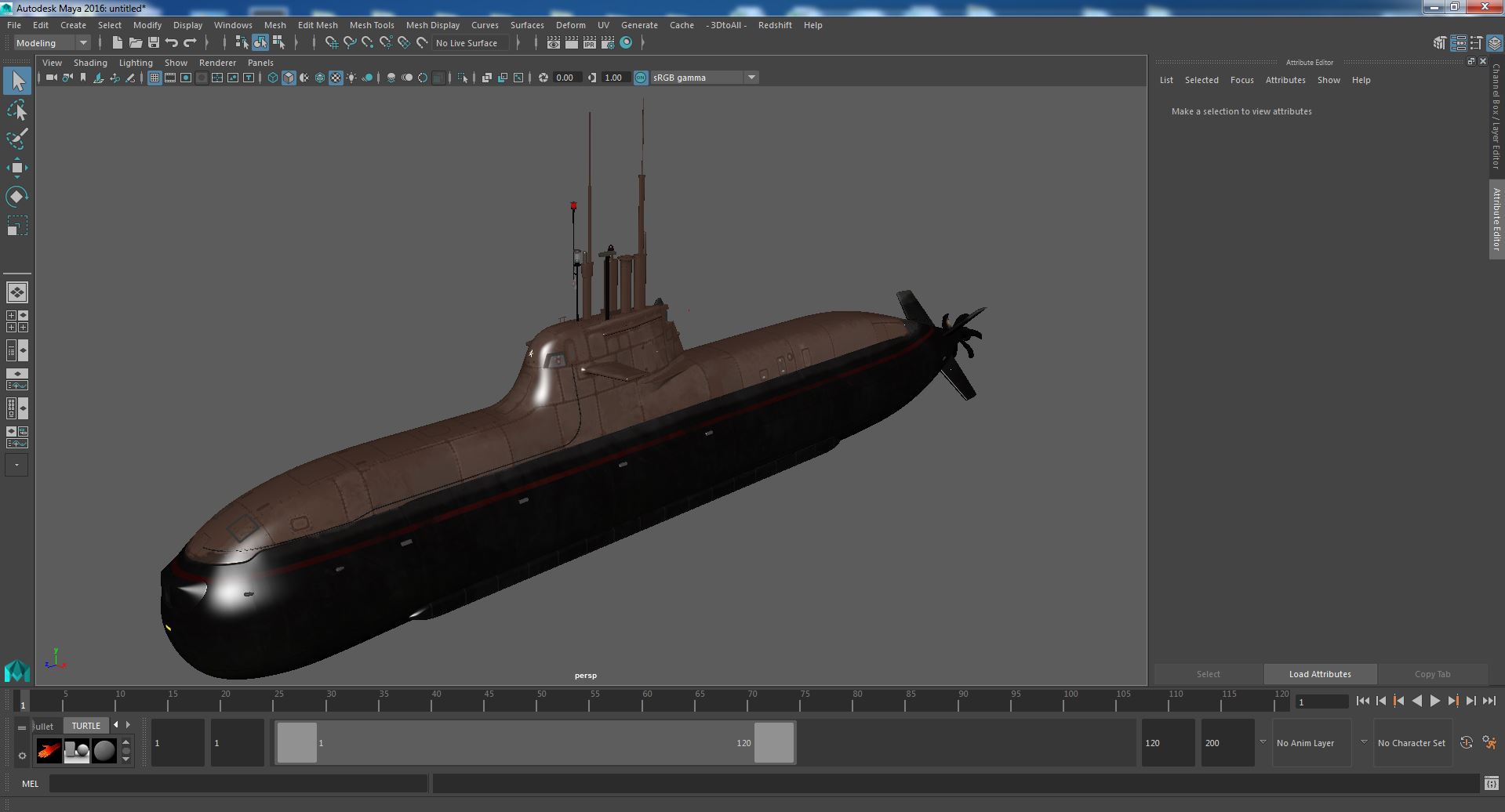Create a new scene
This screenshot has height=812, width=1505.
pos(118,43)
